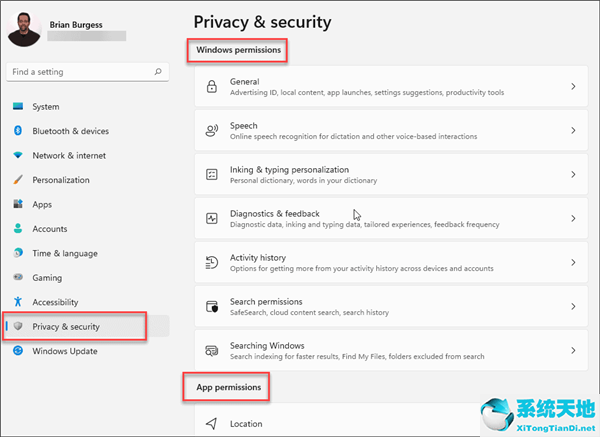Screen dimensions: 600x437
Task: Click the Speech recognition icon
Action: pos(211,131)
